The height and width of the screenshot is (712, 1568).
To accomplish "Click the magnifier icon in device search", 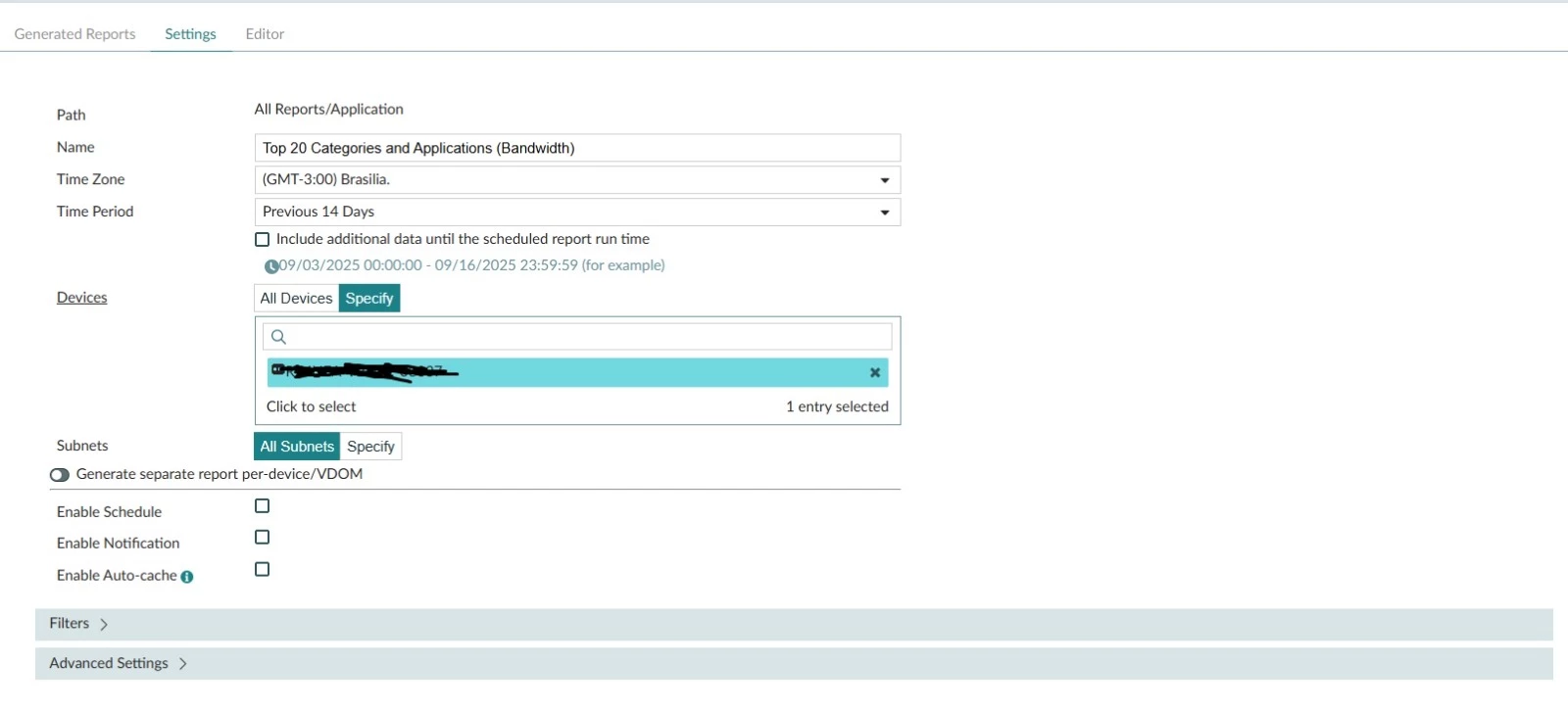I will (278, 337).
